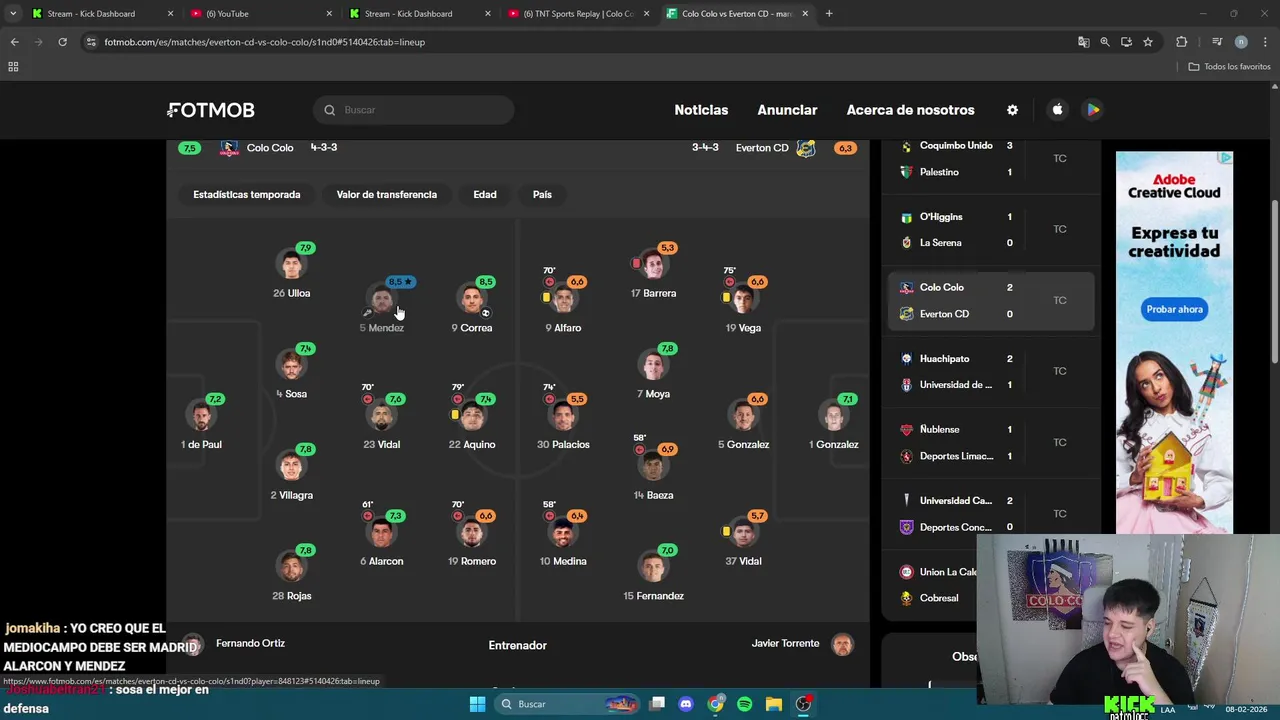
Task: Open the browser extensions puzzle icon
Action: pyautogui.click(x=1182, y=42)
